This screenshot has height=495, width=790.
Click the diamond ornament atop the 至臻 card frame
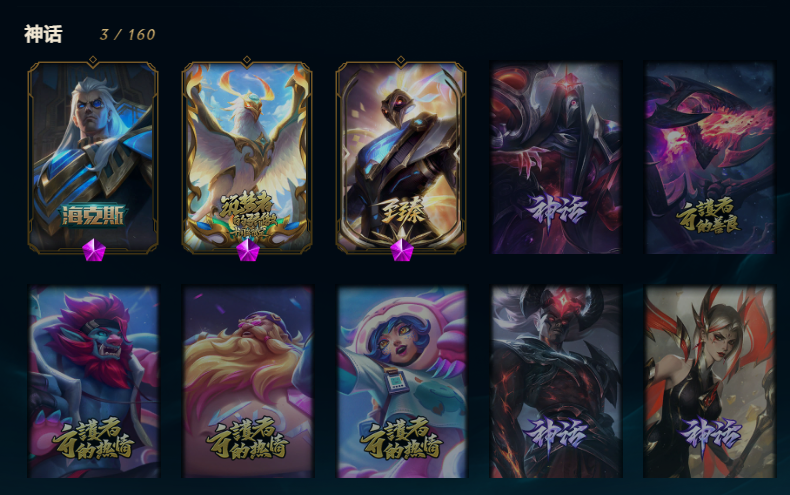click(x=401, y=61)
